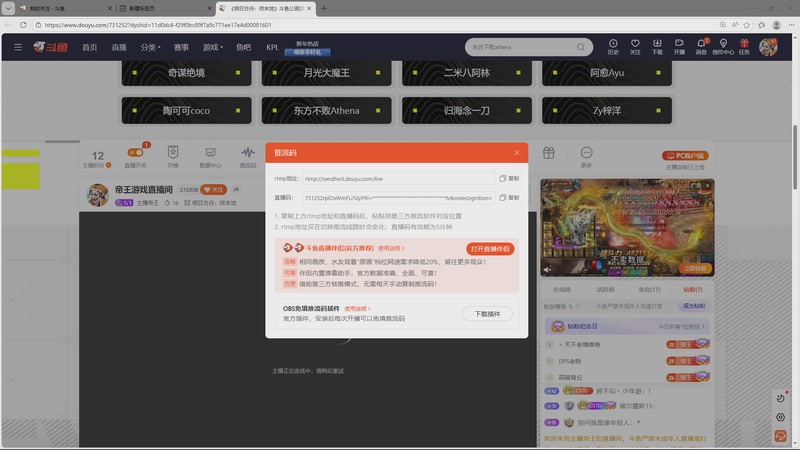This screenshot has width=800, height=450.
Task: Click the 开播 start streaming icon
Action: pos(679,47)
